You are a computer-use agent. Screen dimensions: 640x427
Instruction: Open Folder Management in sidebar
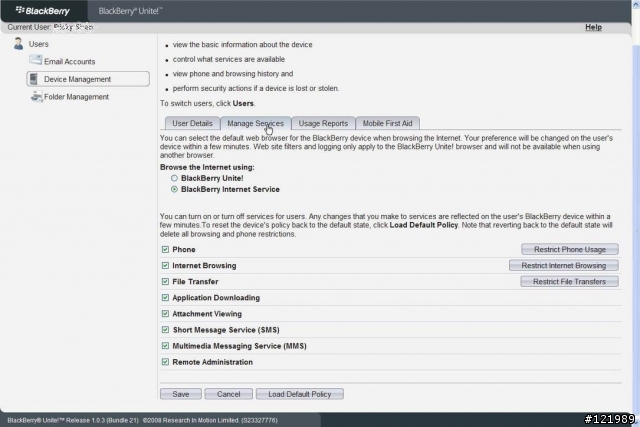pos(76,97)
